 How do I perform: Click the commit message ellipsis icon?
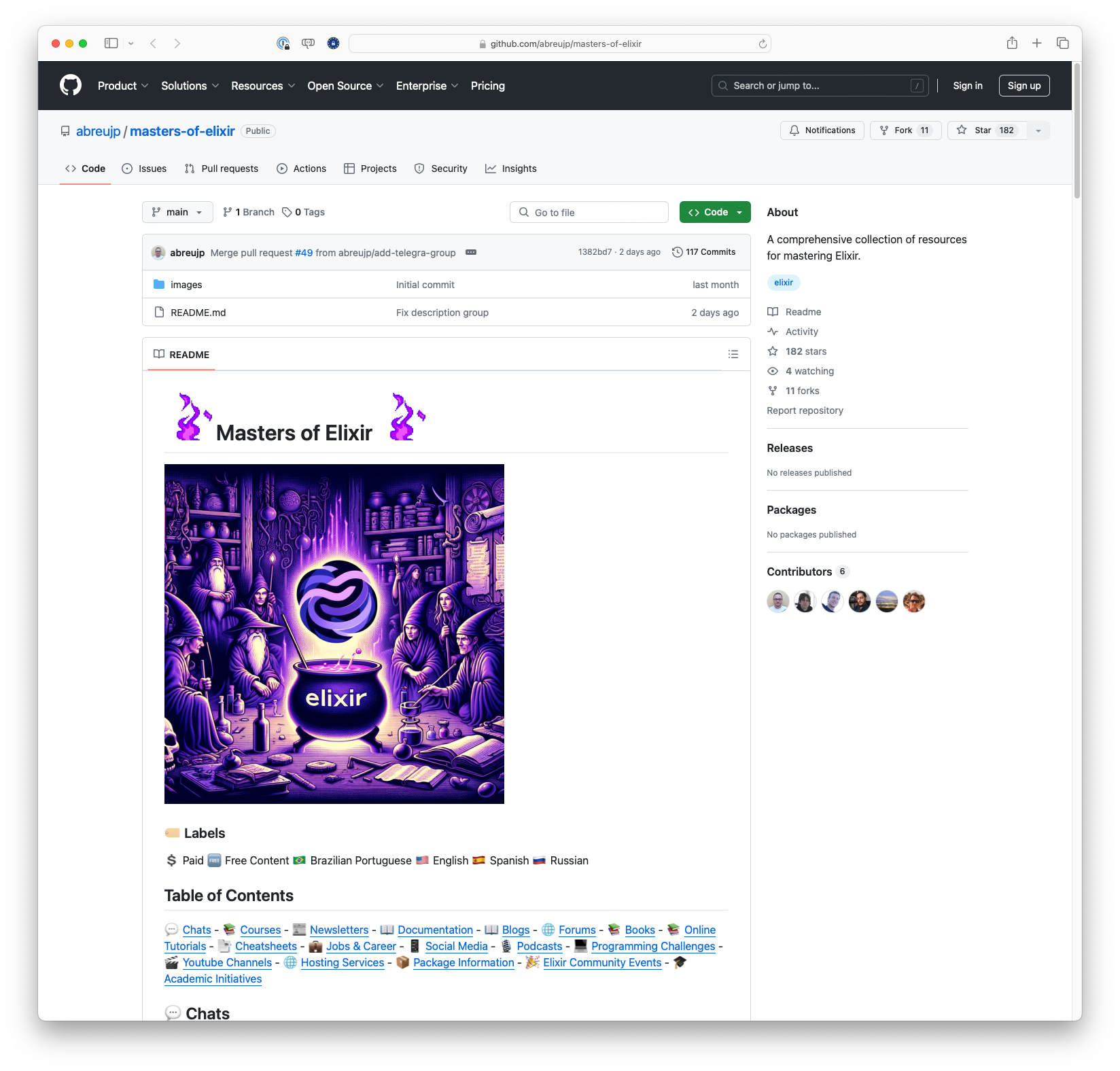(x=471, y=252)
